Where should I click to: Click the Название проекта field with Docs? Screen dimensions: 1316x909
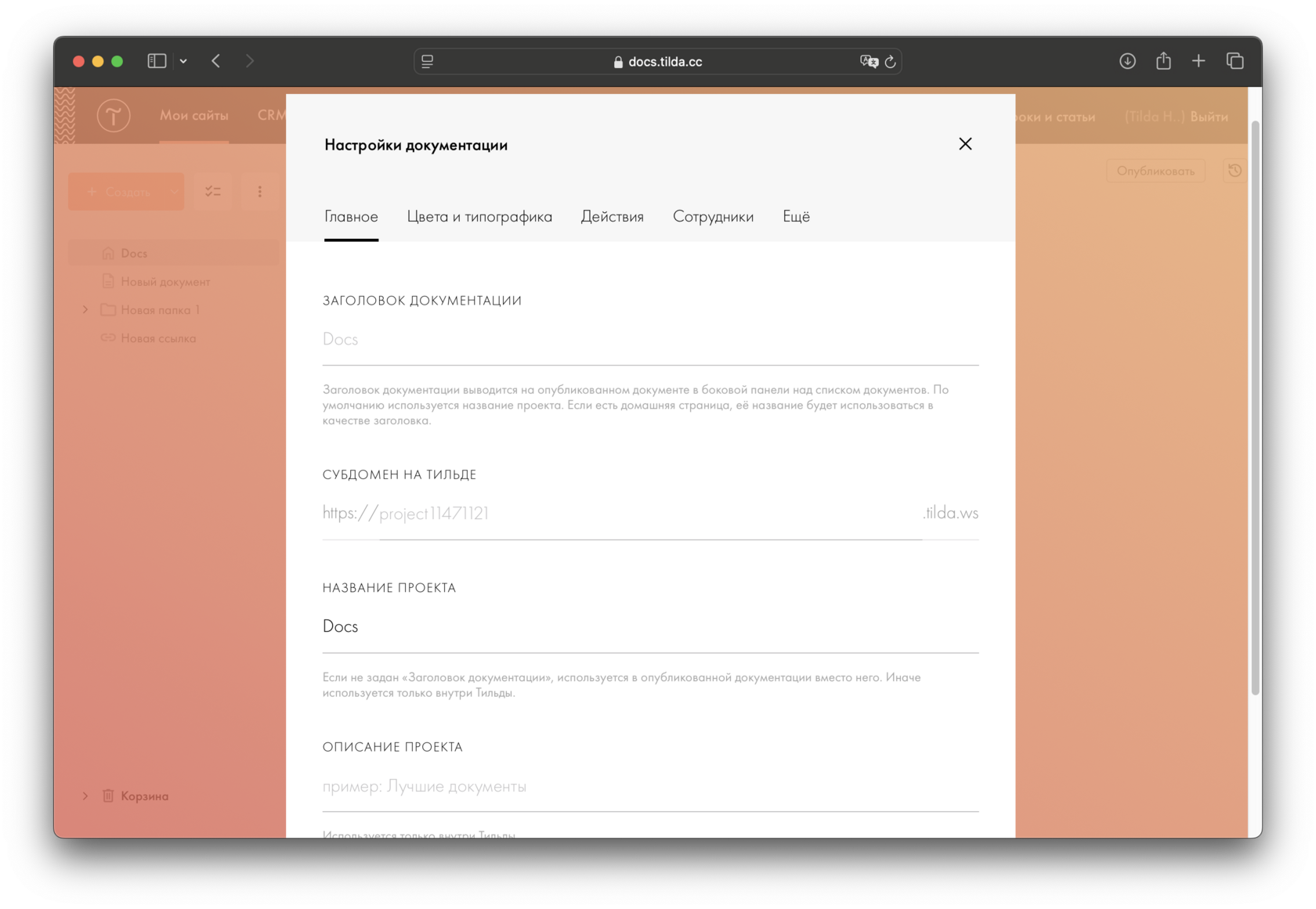[x=650, y=627]
